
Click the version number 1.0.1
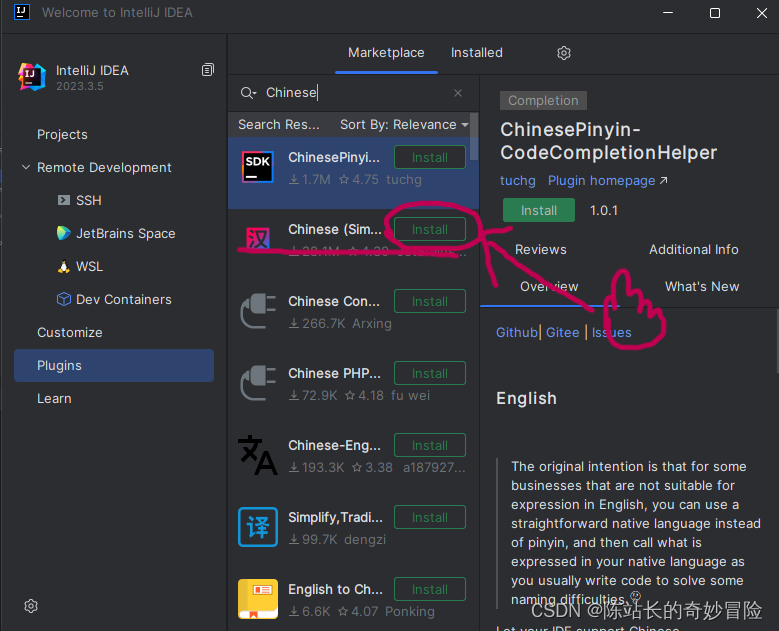[x=604, y=211]
